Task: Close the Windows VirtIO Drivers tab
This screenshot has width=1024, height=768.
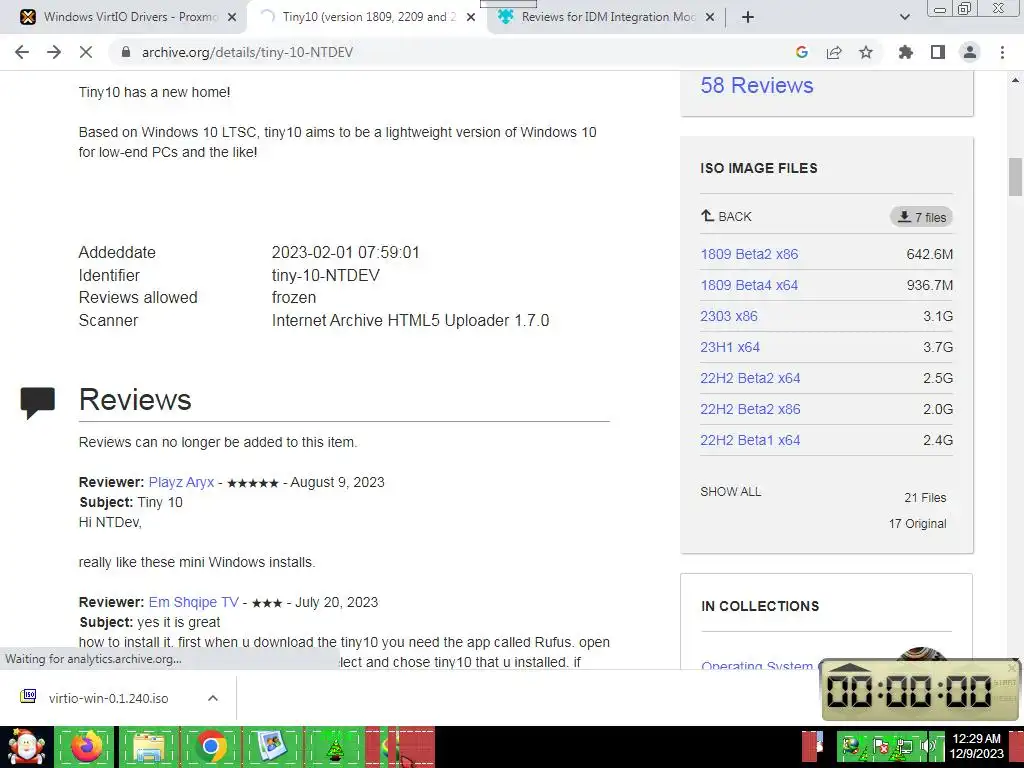Action: click(x=231, y=17)
